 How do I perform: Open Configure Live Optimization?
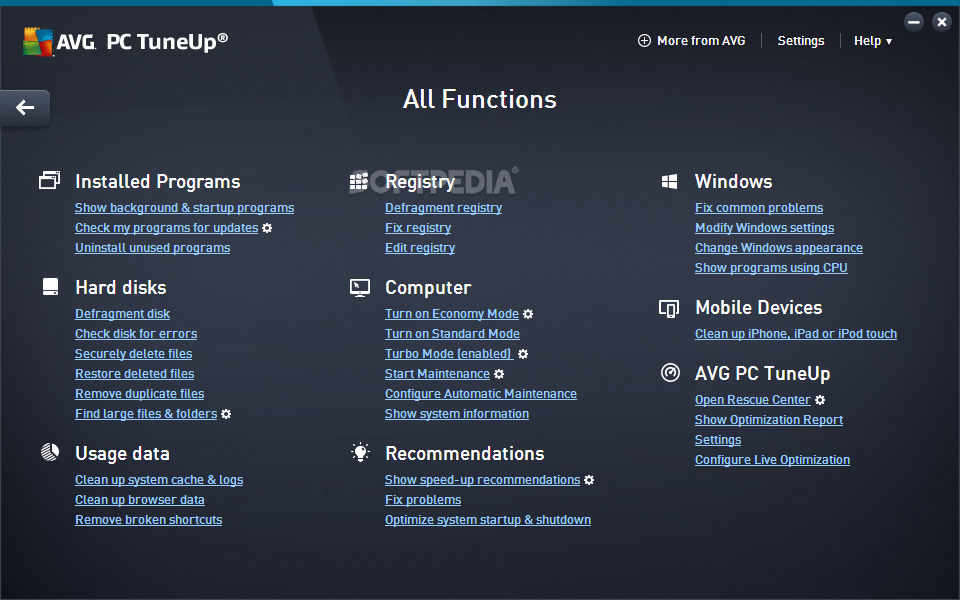(772, 460)
